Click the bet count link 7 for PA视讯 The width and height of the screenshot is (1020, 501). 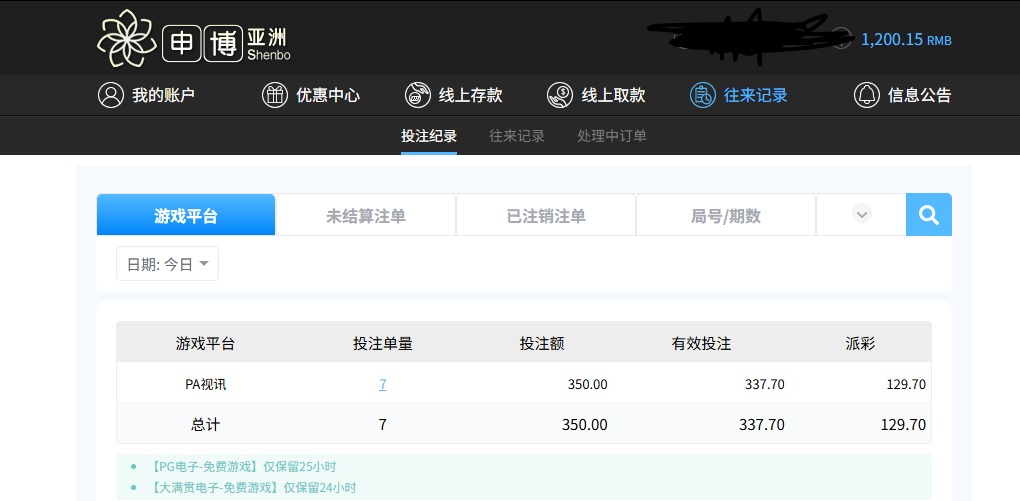pyautogui.click(x=383, y=384)
